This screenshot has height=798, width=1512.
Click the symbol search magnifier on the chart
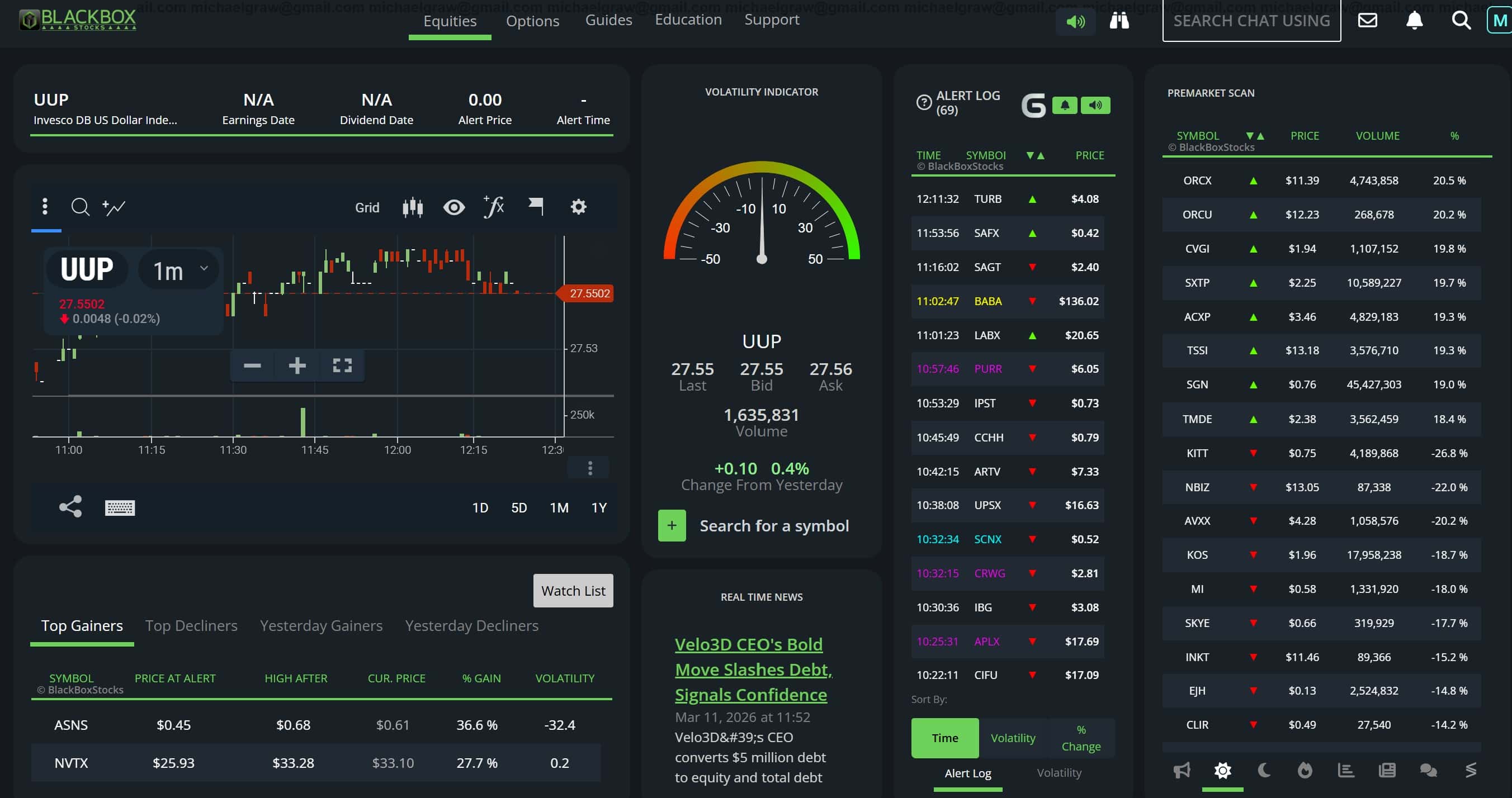coord(81,207)
